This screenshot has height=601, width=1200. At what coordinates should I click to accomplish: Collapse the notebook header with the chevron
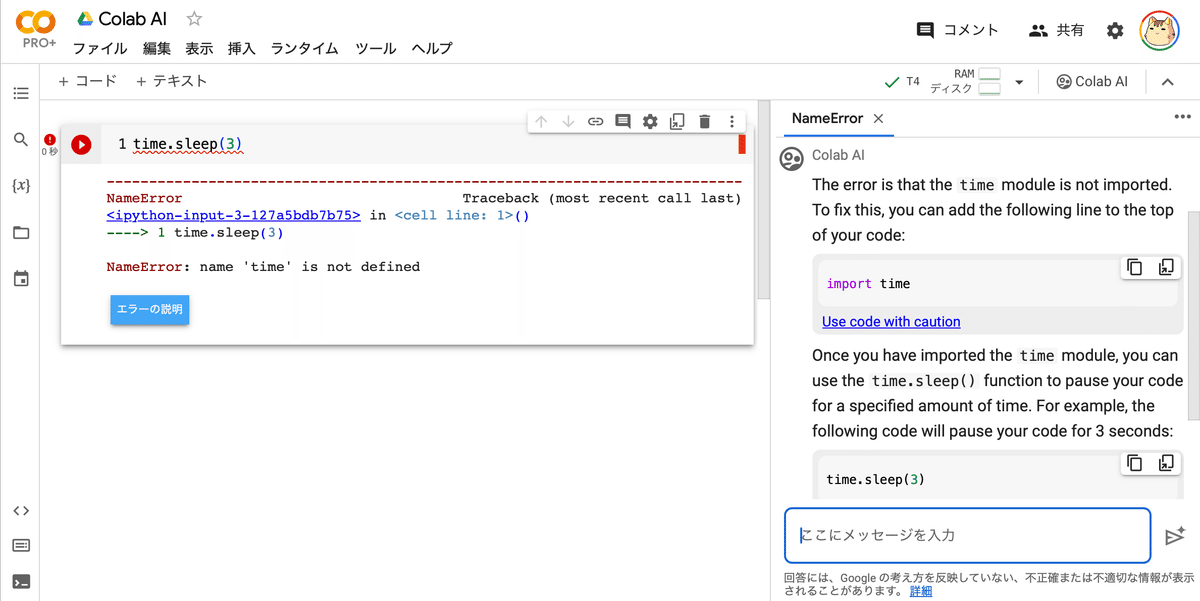click(x=1168, y=81)
